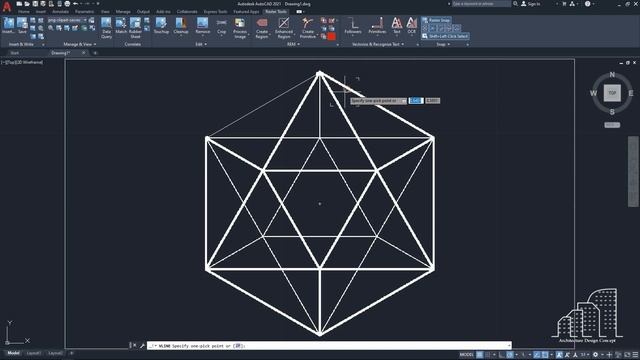Switch to the Annotate ribbon tab
This screenshot has height=360, width=640.
click(x=60, y=12)
